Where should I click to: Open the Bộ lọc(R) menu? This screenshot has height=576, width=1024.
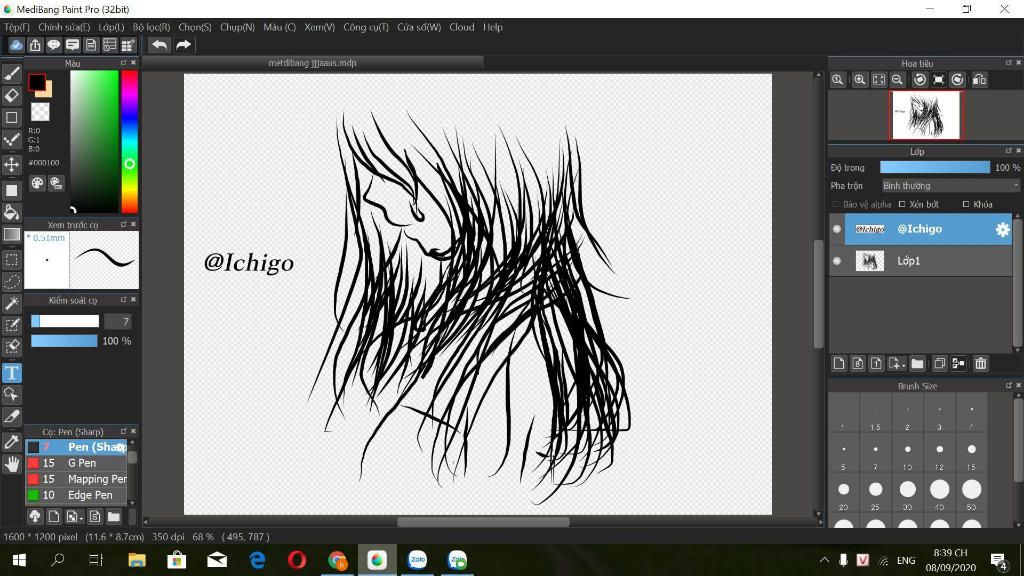point(152,27)
